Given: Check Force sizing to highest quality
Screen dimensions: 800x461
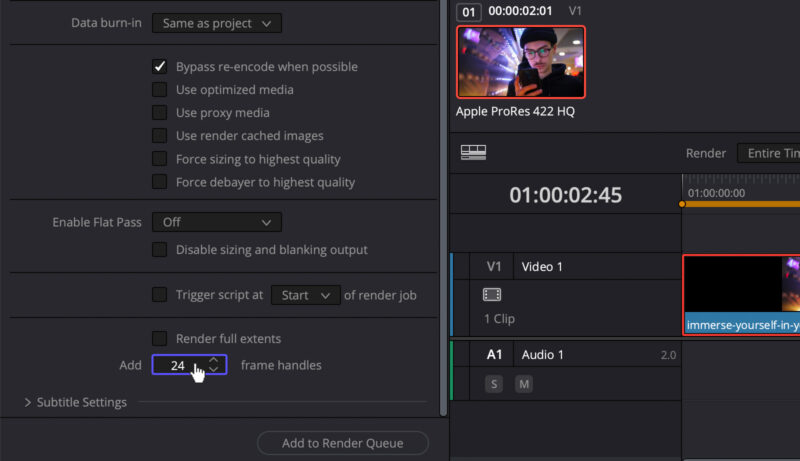Looking at the screenshot, I should tap(160, 159).
